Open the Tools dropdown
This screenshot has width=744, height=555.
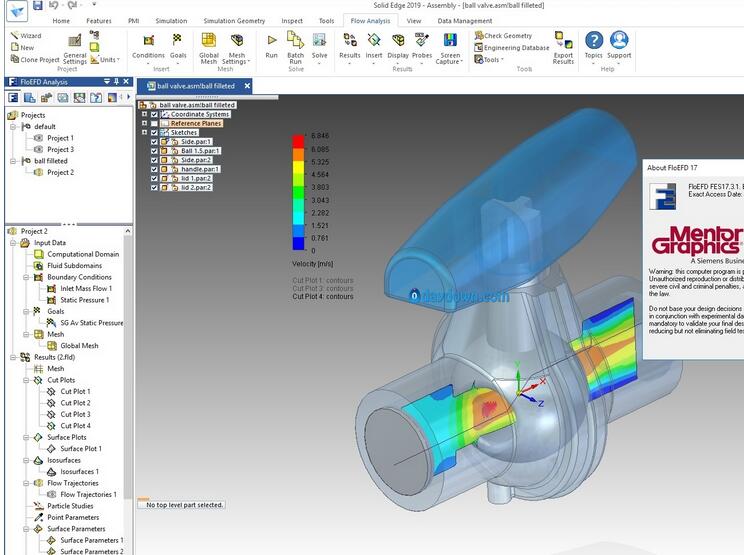tap(489, 60)
